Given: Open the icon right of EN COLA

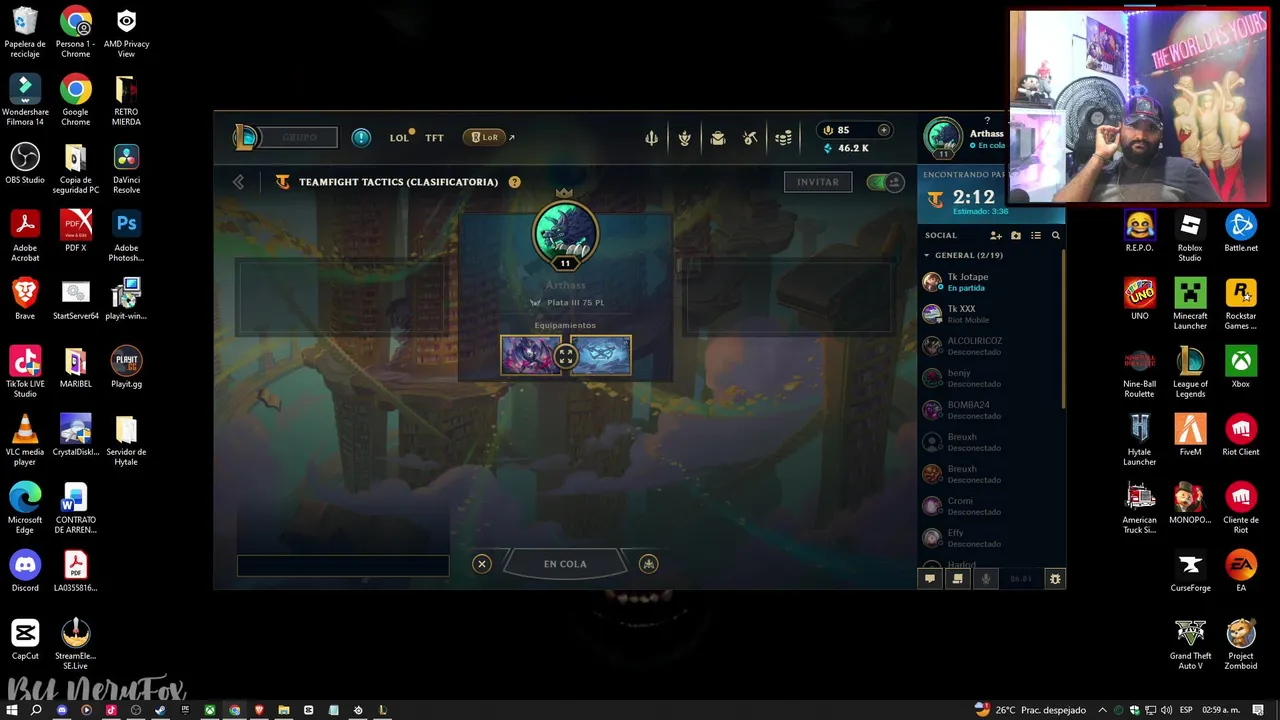Looking at the screenshot, I should click(649, 564).
